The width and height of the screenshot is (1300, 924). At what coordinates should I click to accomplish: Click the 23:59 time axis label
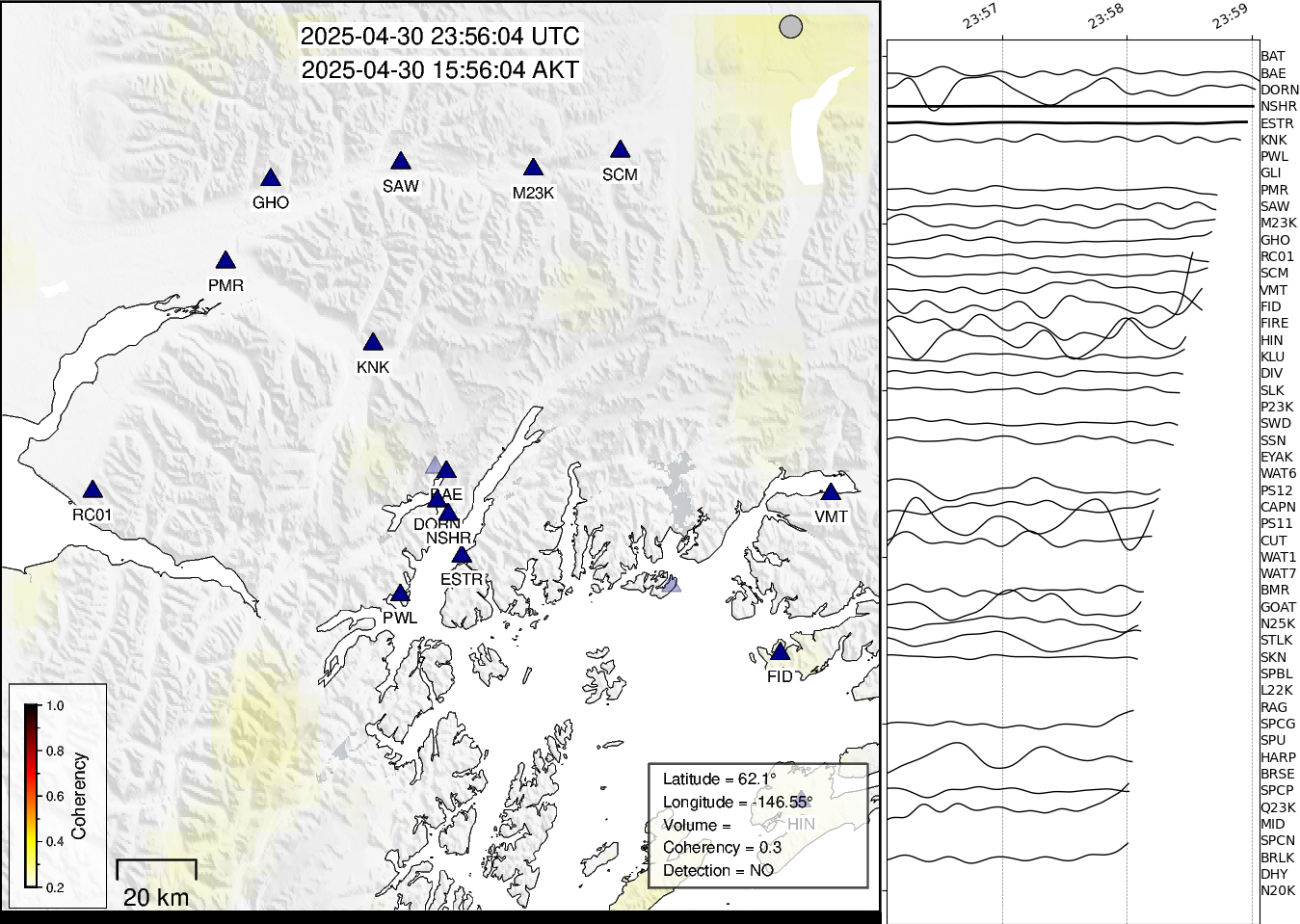(x=1231, y=17)
